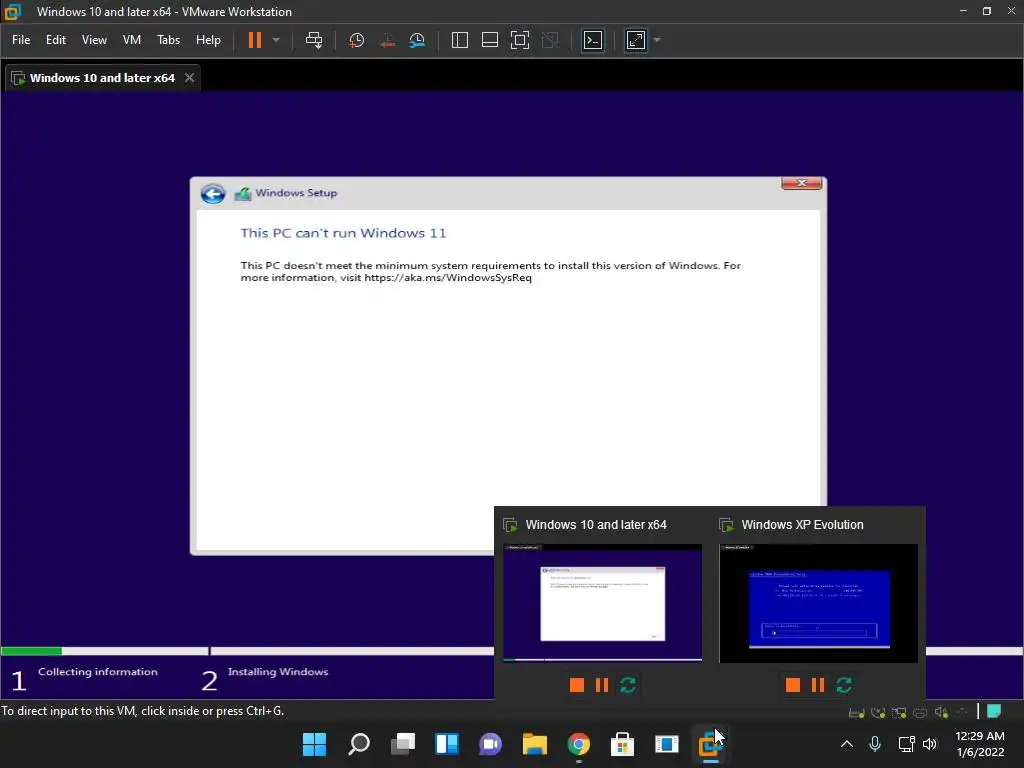Click the stretch guest display icon
The width and height of the screenshot is (1024, 768).
(x=636, y=40)
